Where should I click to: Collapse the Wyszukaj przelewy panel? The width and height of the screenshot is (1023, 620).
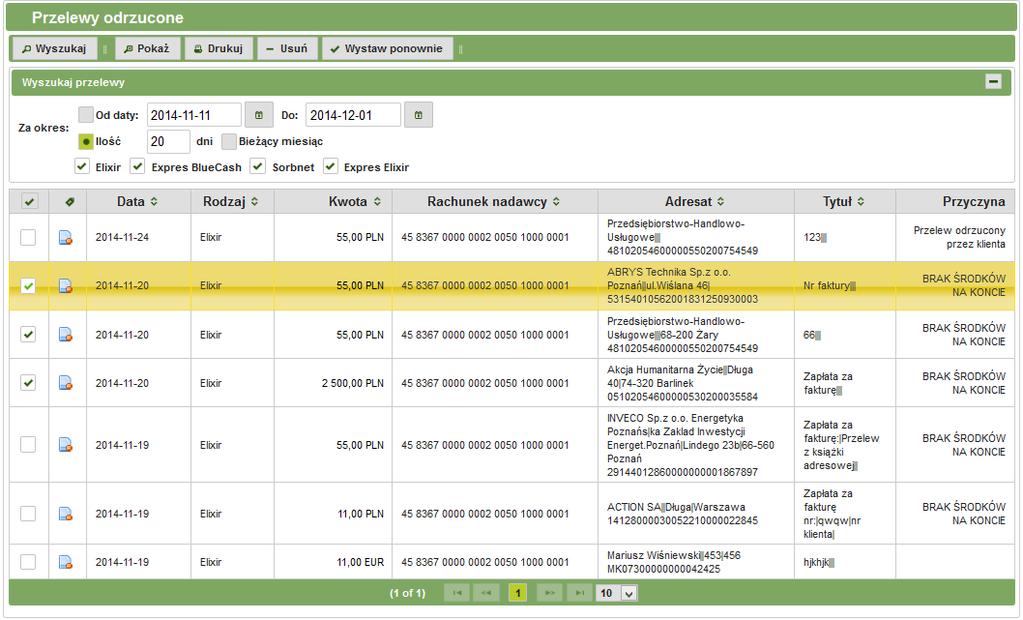click(993, 82)
